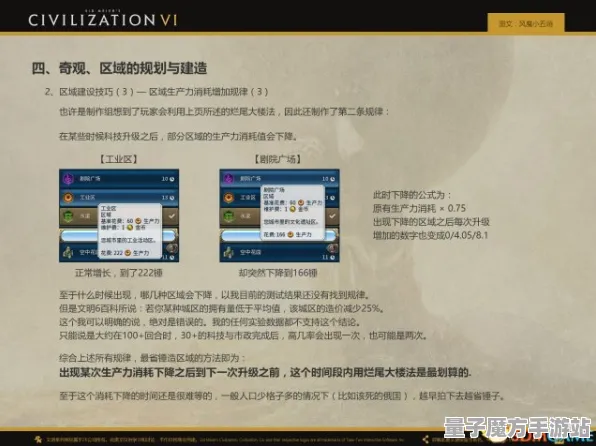596x446 pixels.
Task: Click the production icon beside 基准花费 in the 剧院广场 tooltip
Action: pyautogui.click(x=301, y=203)
